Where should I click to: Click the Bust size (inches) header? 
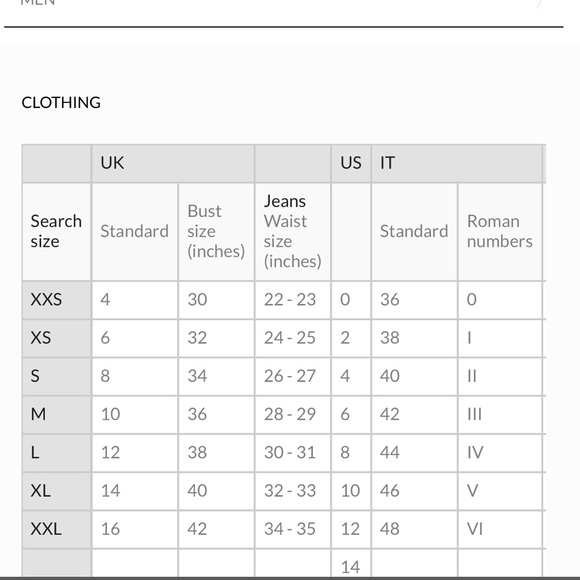(x=216, y=232)
